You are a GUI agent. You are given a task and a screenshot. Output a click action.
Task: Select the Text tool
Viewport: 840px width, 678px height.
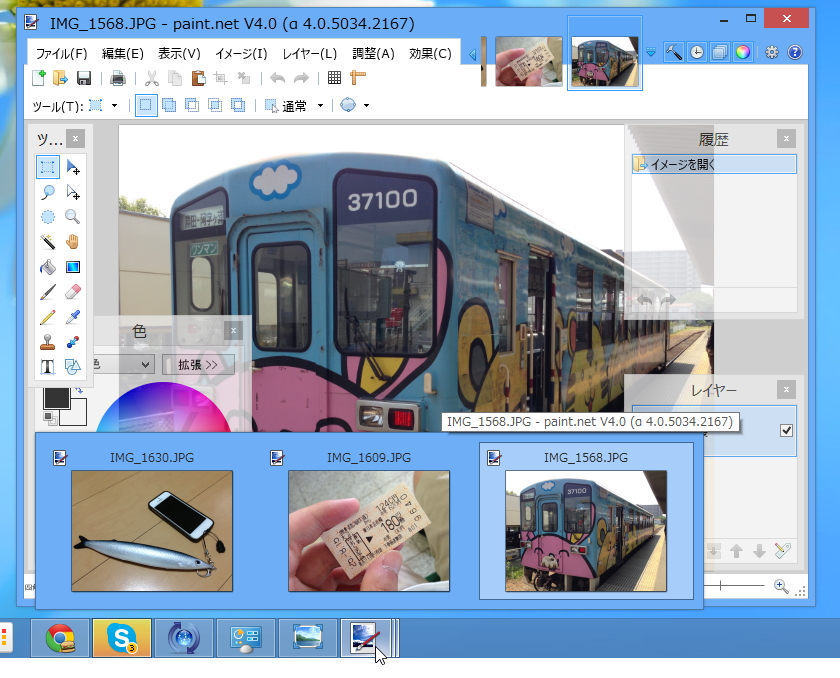[48, 367]
